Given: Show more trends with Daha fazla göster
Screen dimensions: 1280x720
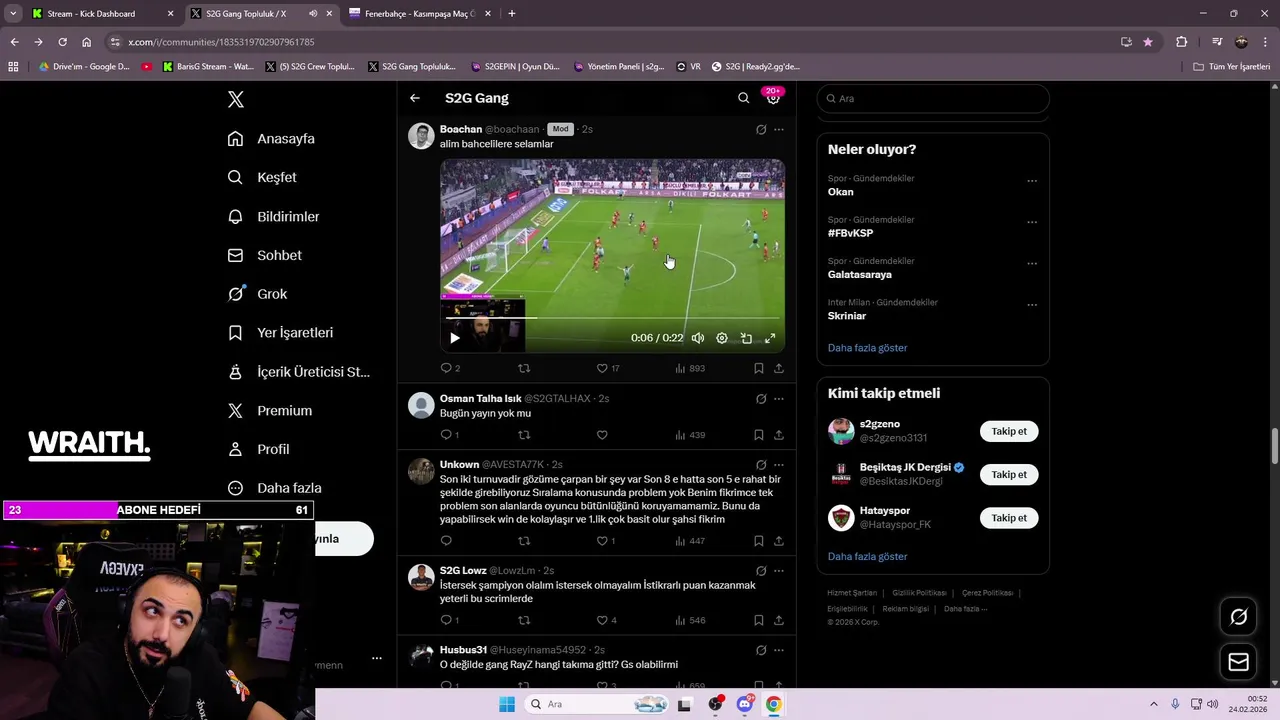Looking at the screenshot, I should pos(867,348).
